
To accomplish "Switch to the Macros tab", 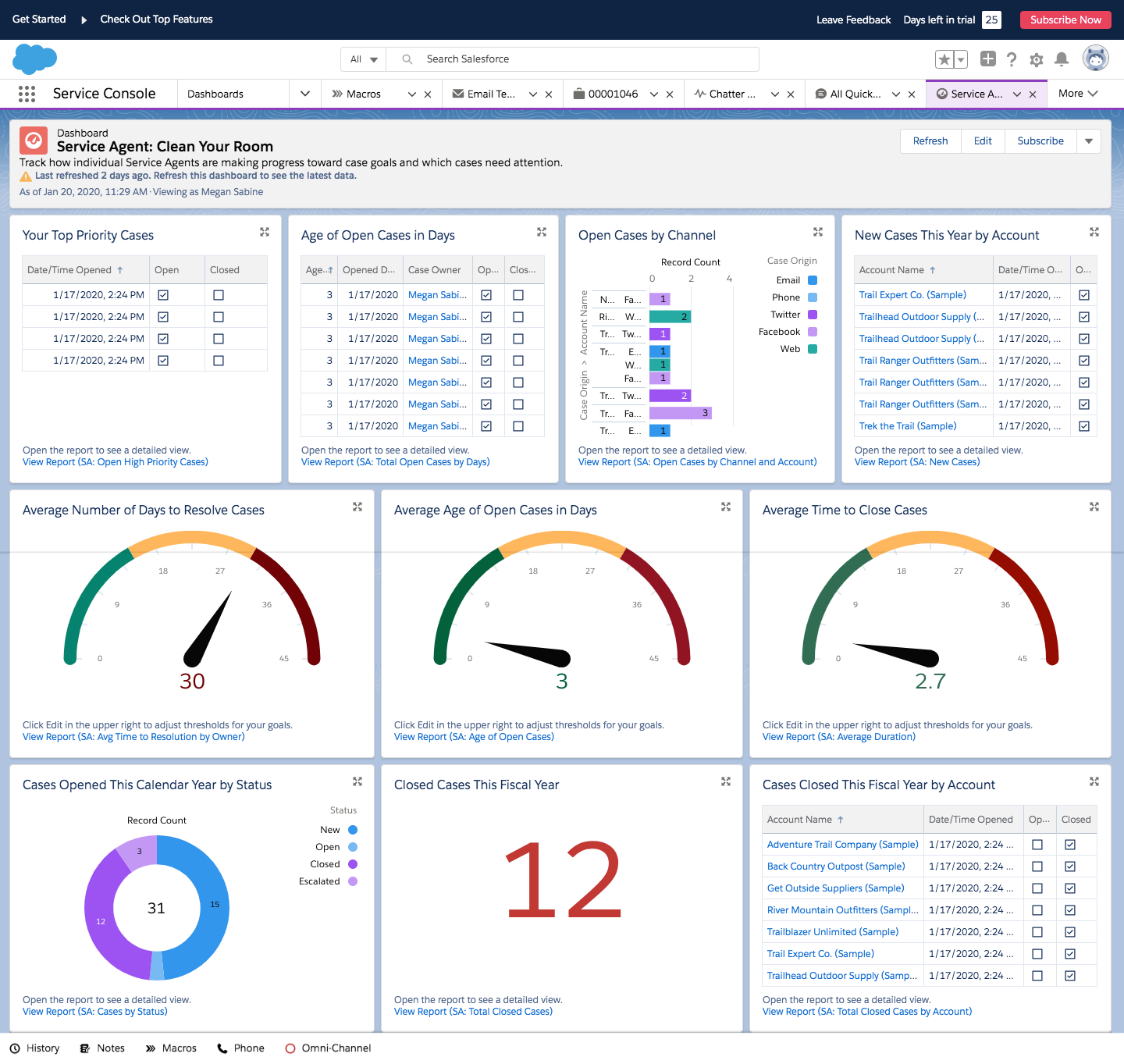I will (363, 94).
